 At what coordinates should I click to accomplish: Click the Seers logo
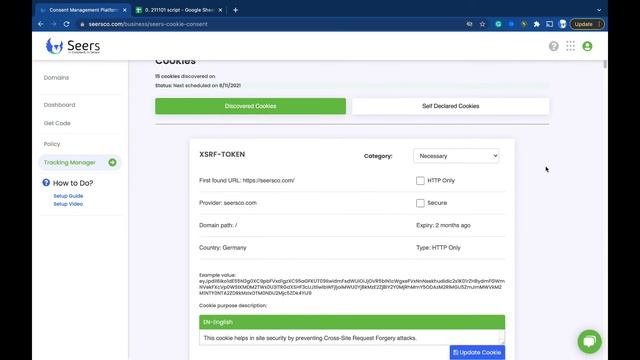(73, 46)
